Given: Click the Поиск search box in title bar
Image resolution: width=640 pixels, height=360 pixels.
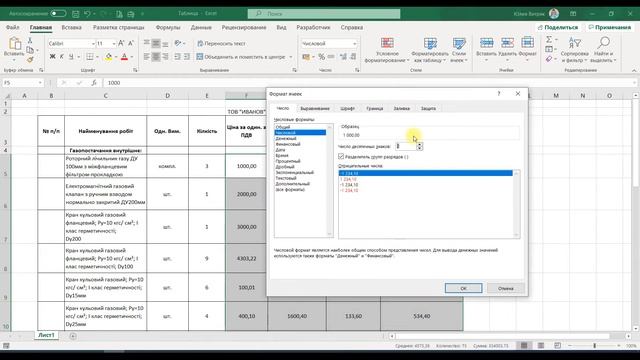Looking at the screenshot, I should (x=324, y=14).
